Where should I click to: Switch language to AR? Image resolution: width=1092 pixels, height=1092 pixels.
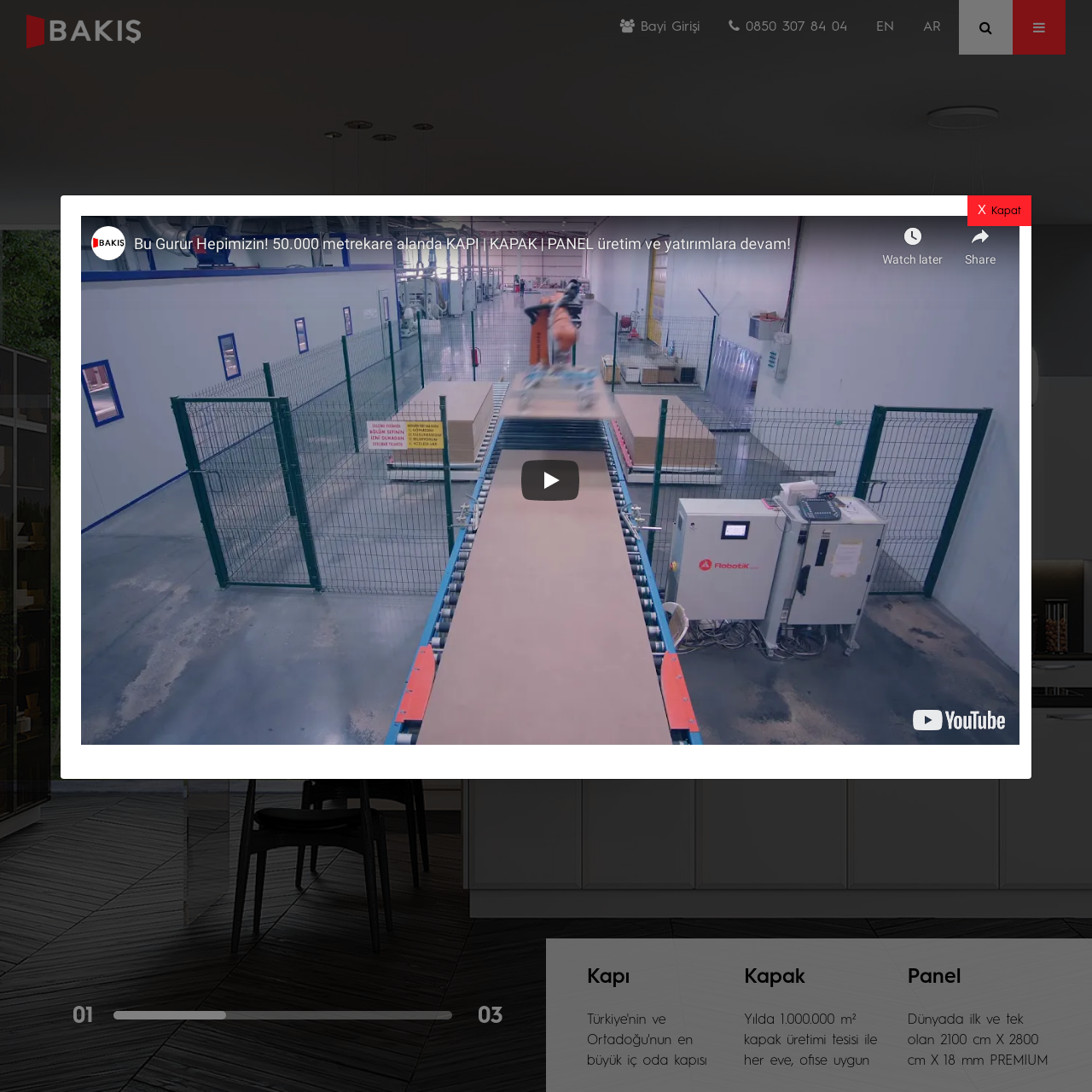[932, 26]
